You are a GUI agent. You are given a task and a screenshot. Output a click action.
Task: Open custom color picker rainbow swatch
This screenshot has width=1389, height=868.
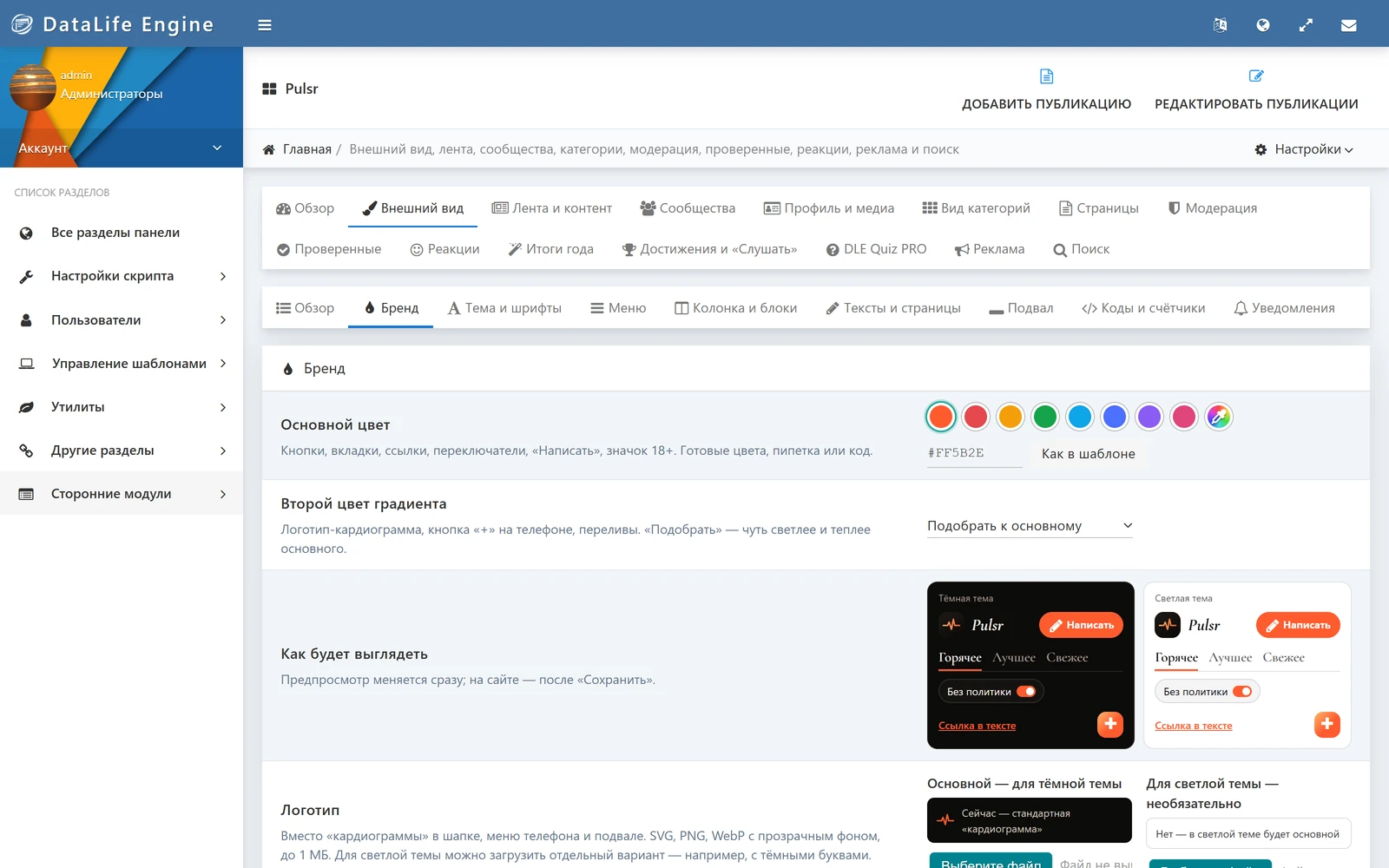tap(1219, 417)
